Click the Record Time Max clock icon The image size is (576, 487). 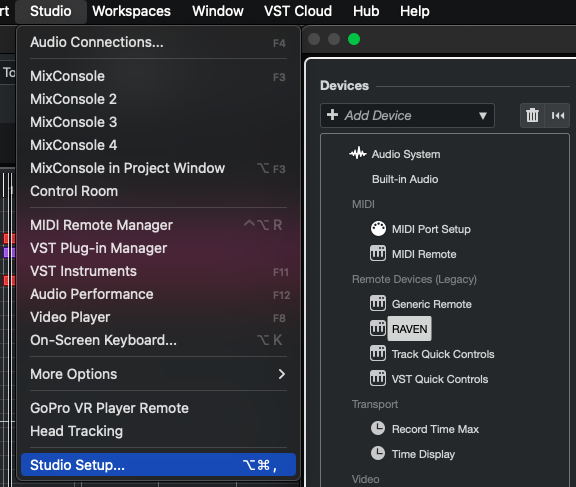click(378, 428)
